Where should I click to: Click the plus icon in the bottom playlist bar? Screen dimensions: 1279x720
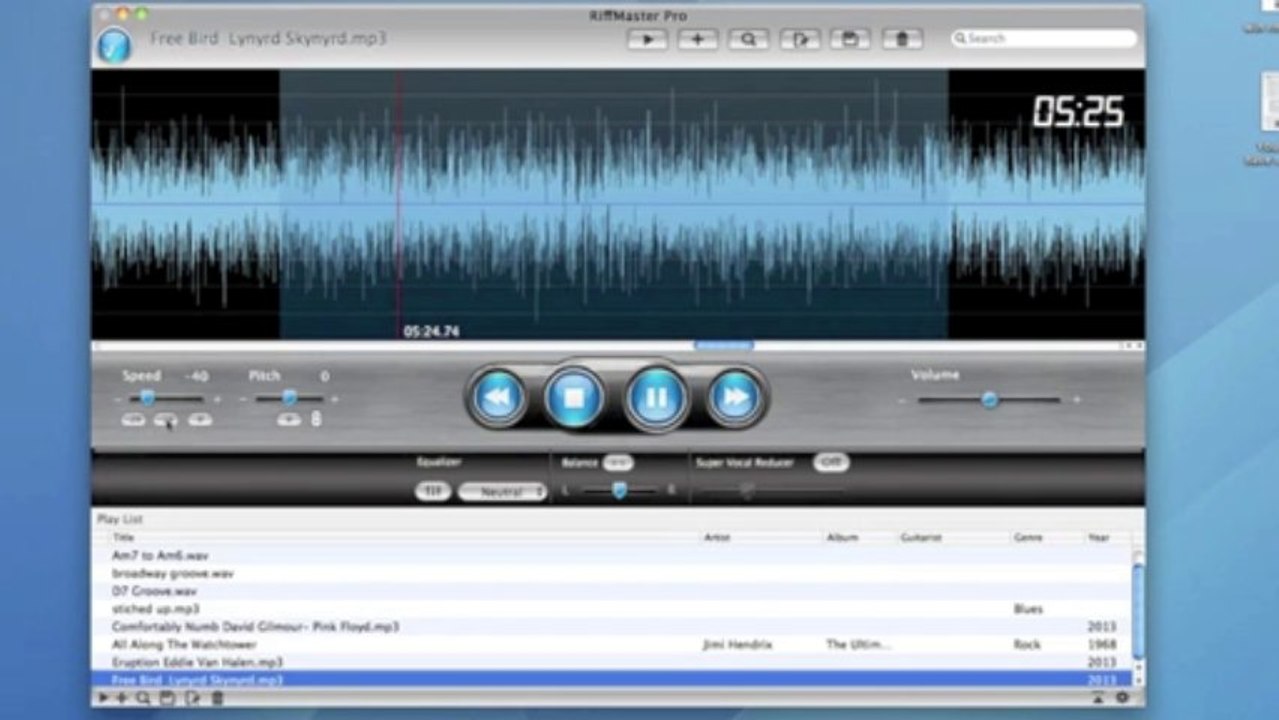coord(122,698)
